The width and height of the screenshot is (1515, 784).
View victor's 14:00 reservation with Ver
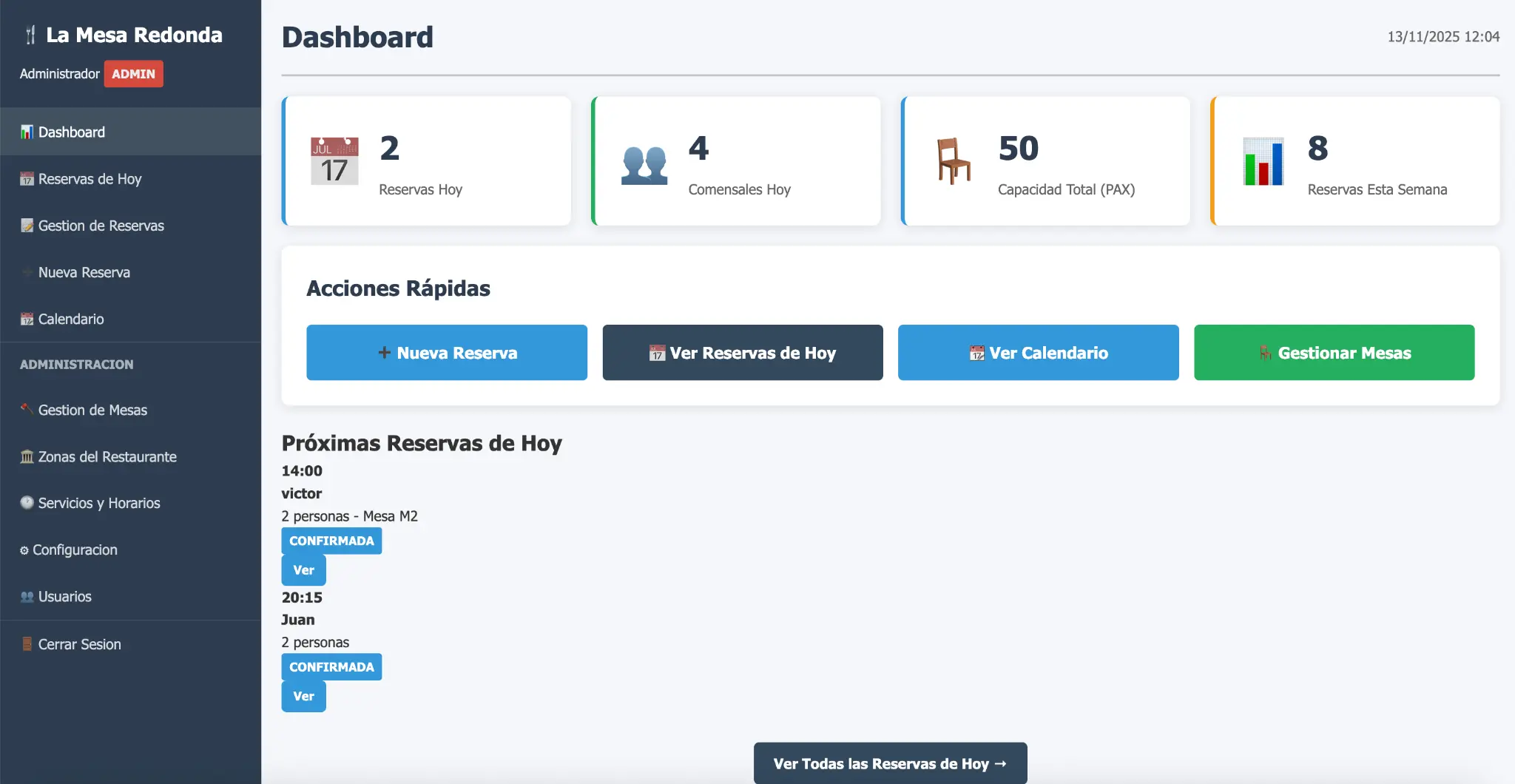303,570
